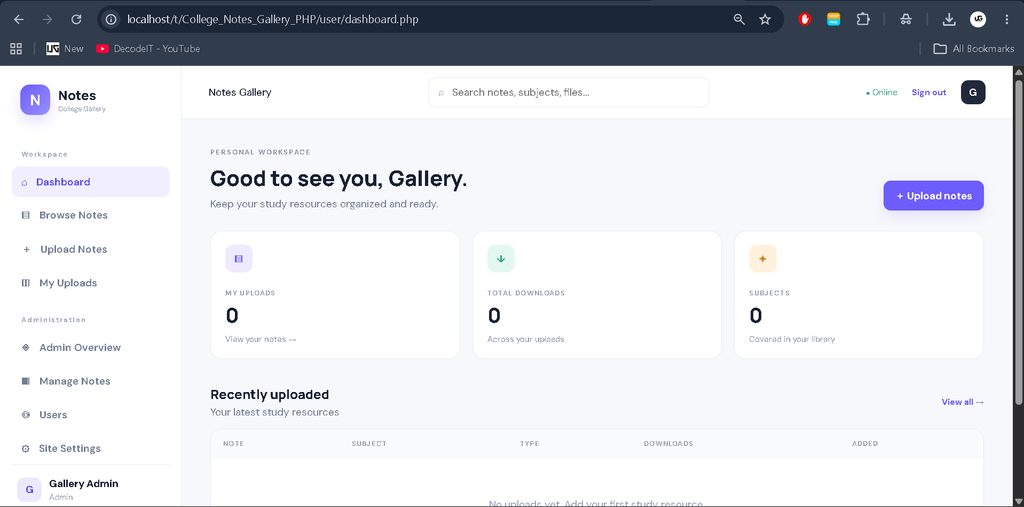Click the Site Settings gear icon
The image size is (1024, 507).
pos(25,449)
